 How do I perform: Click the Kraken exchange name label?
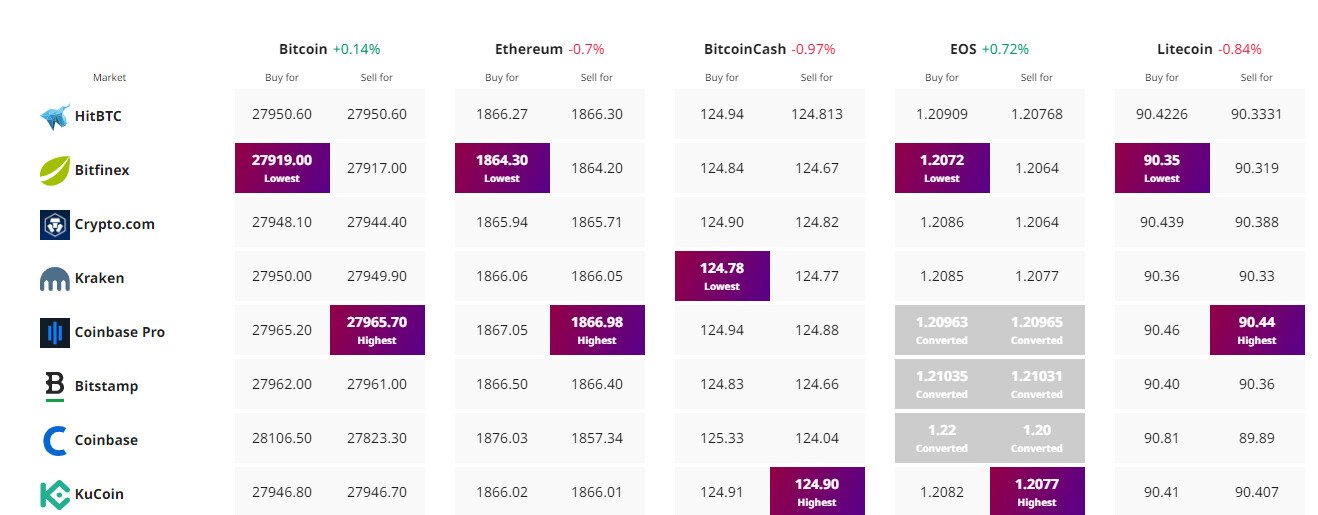[x=99, y=278]
